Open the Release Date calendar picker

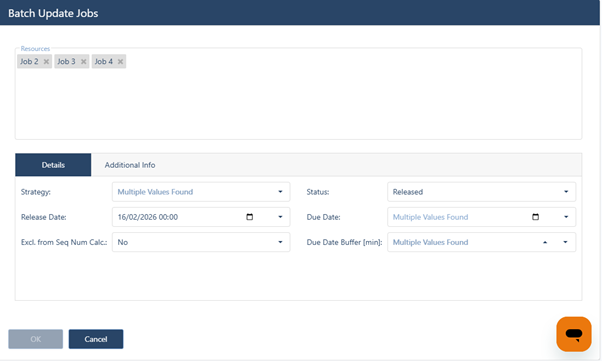point(250,217)
